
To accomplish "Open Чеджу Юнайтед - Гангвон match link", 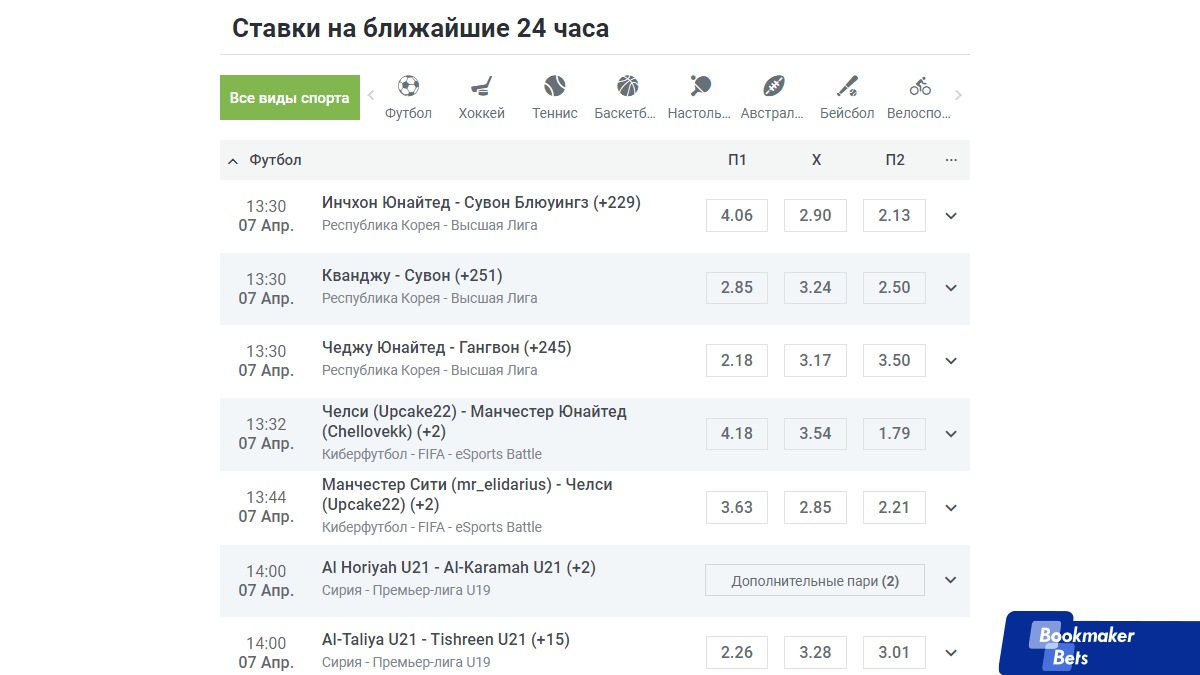I will click(447, 348).
